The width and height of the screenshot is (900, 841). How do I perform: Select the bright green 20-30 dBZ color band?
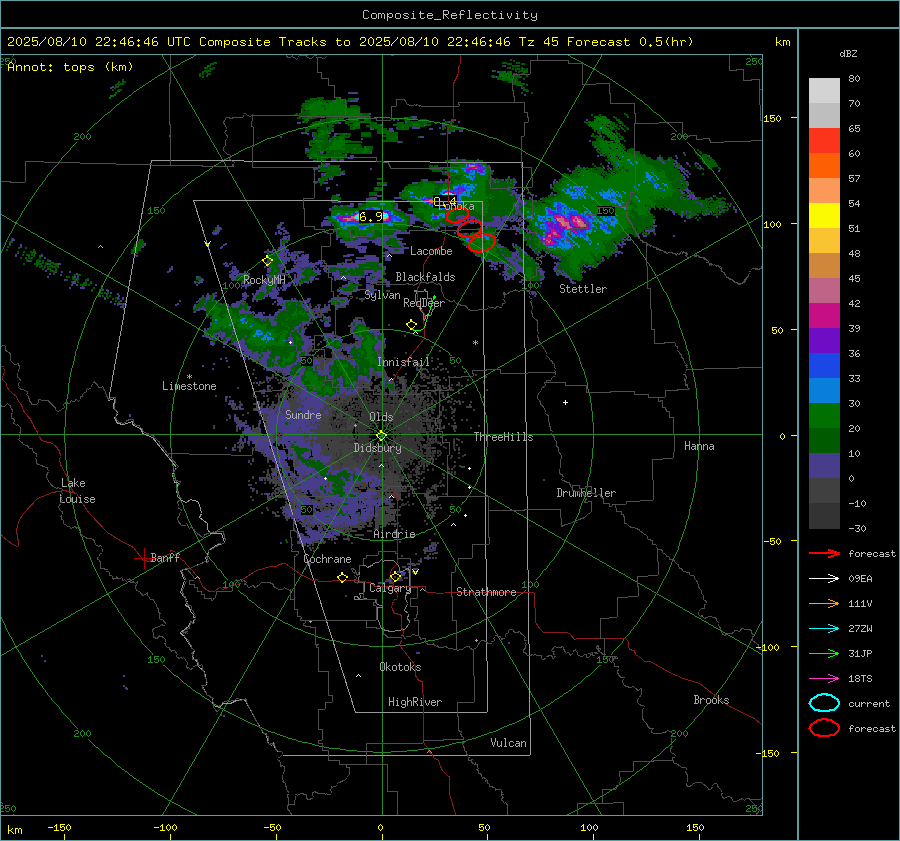point(824,416)
